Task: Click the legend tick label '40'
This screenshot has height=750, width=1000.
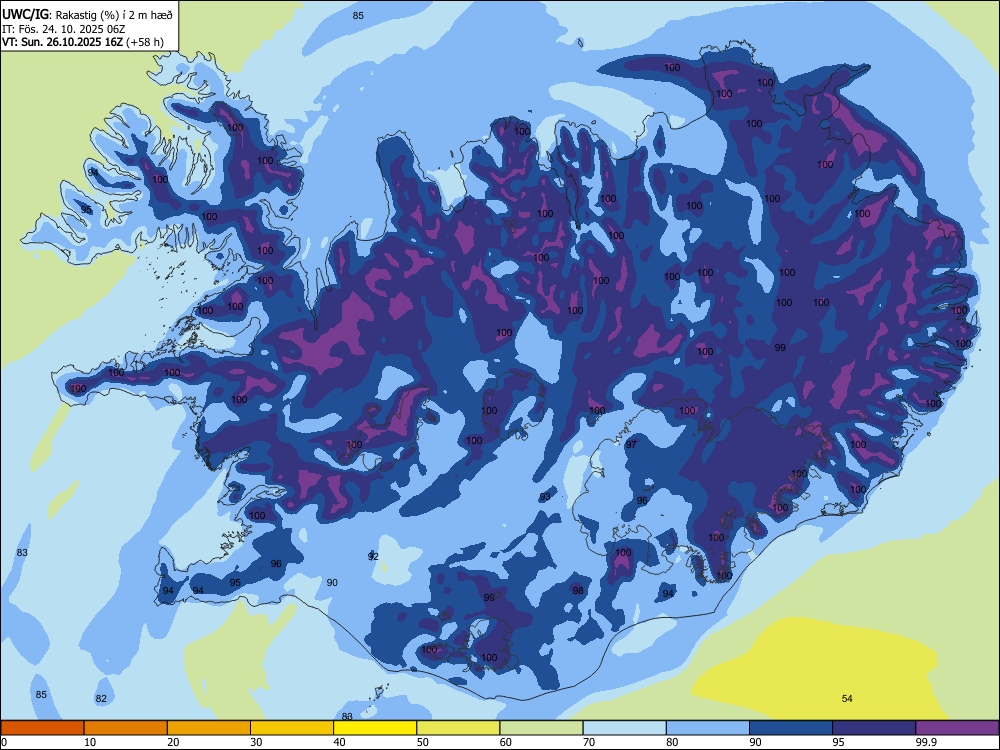Action: [340, 742]
